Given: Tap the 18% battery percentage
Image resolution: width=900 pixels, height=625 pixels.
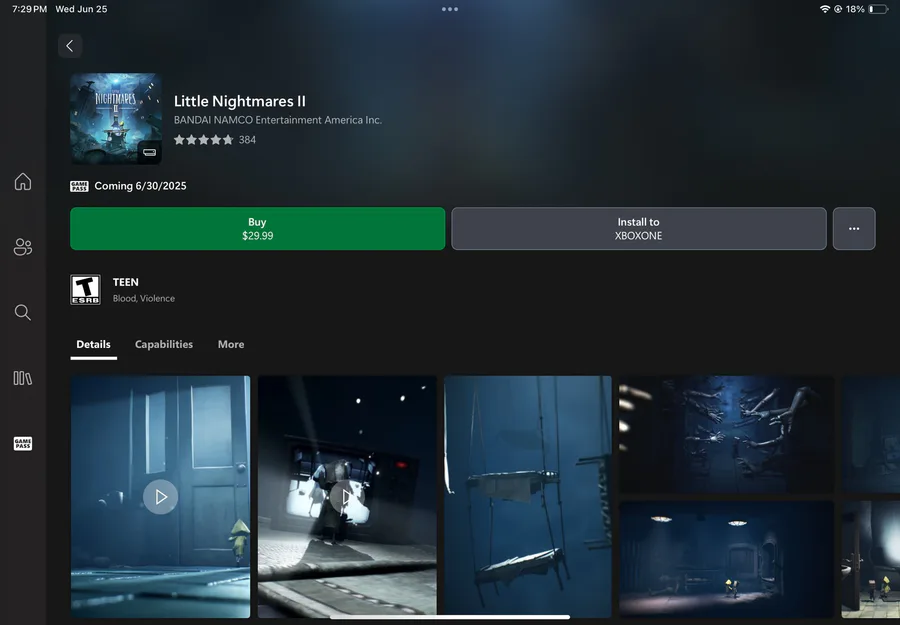Looking at the screenshot, I should 855,9.
